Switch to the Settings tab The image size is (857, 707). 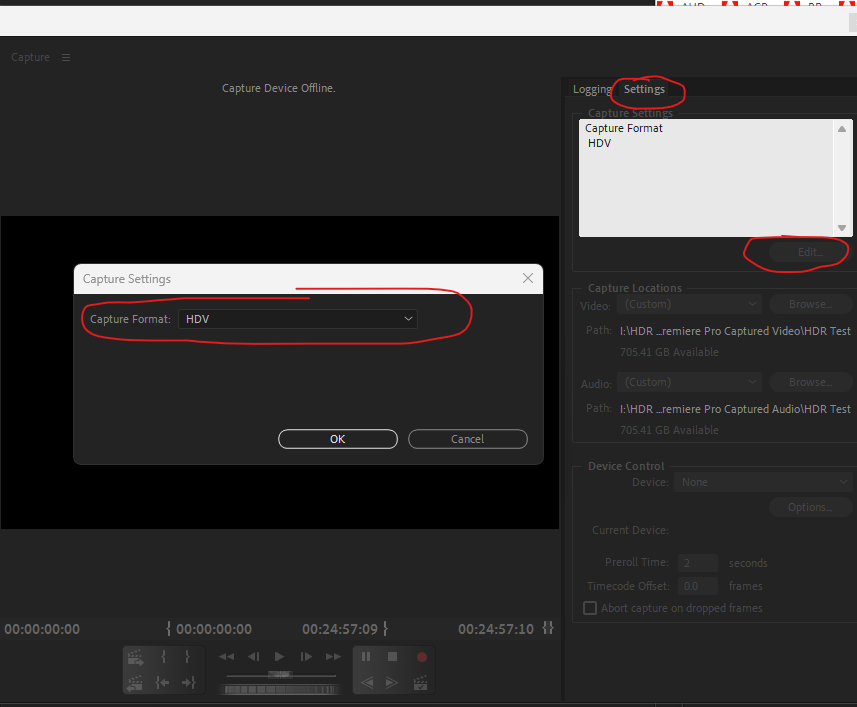(x=644, y=89)
